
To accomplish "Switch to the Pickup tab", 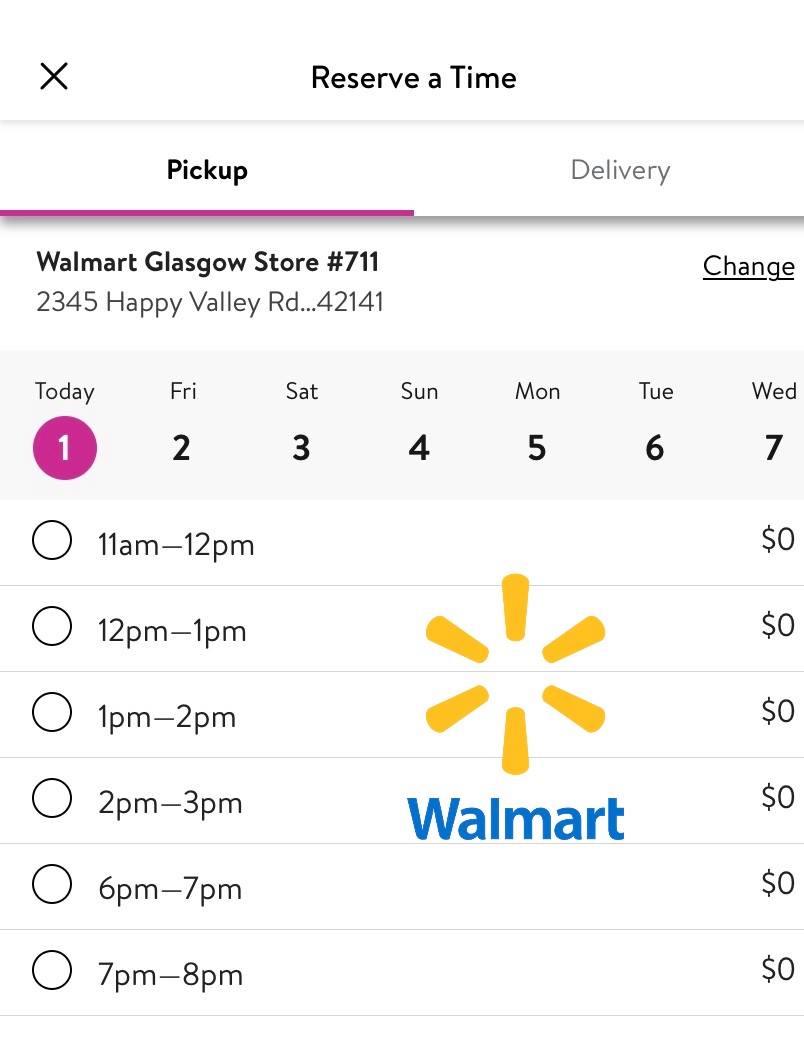I will [x=207, y=170].
